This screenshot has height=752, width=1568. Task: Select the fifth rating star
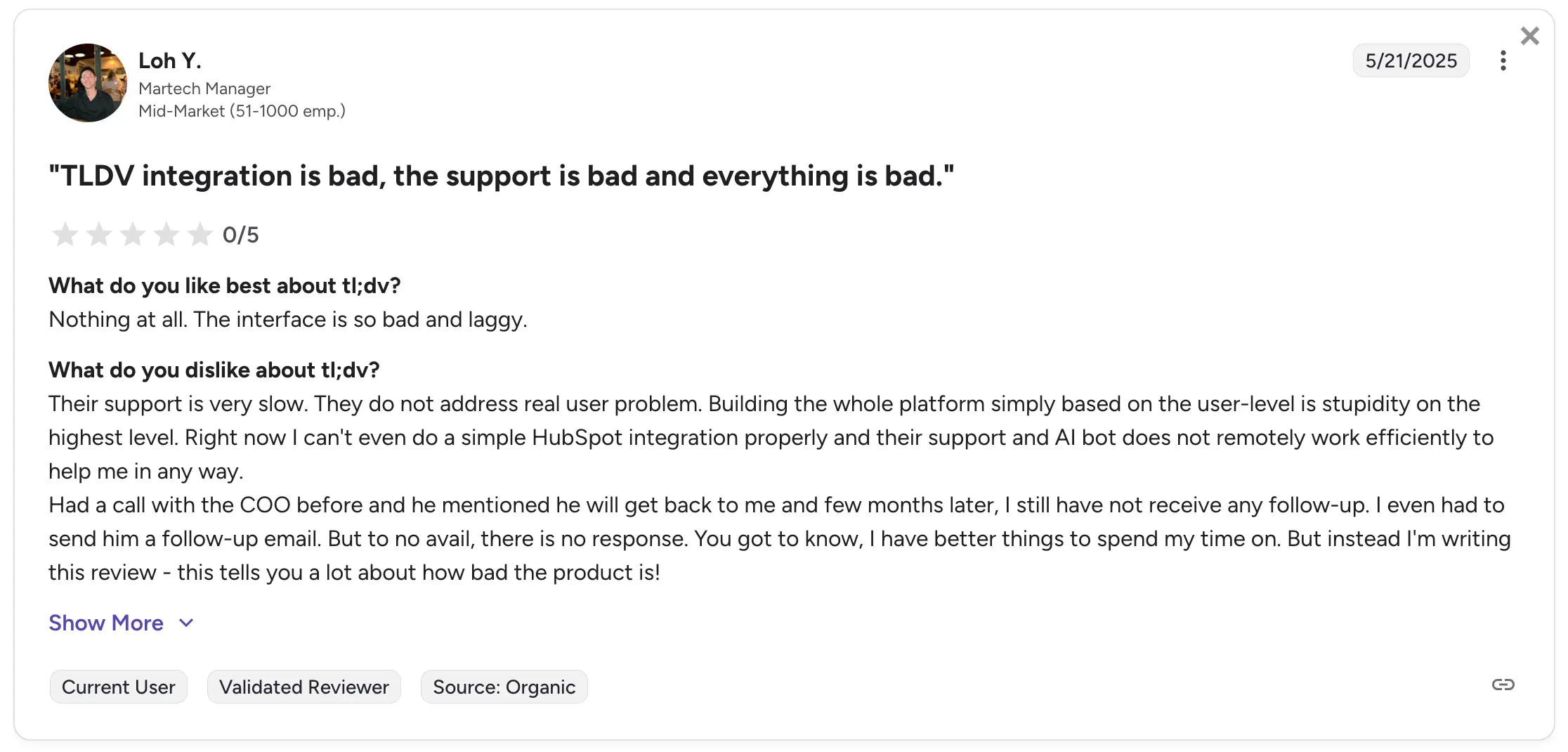pos(201,234)
